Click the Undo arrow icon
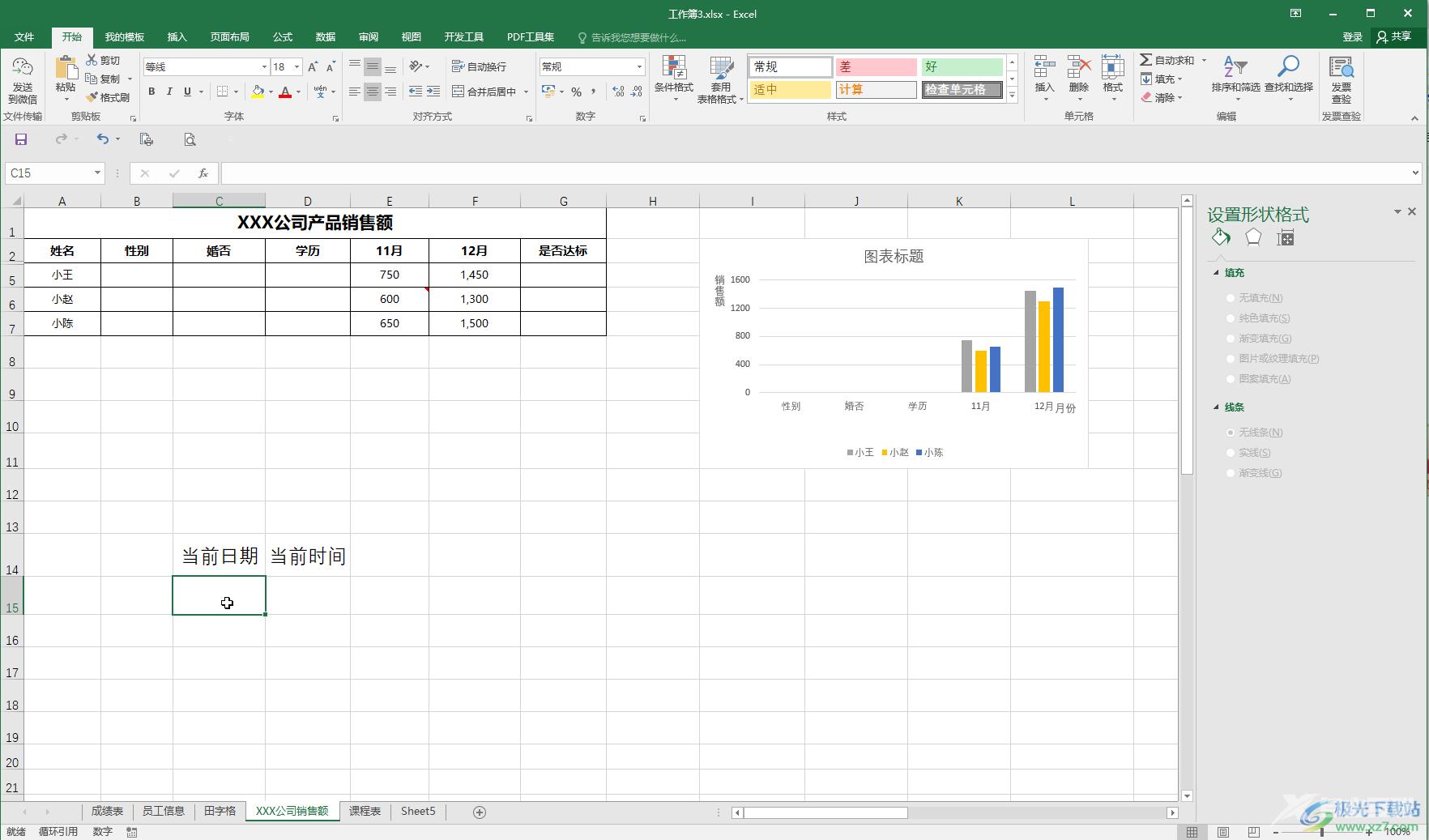The width and height of the screenshot is (1429, 840). [103, 139]
